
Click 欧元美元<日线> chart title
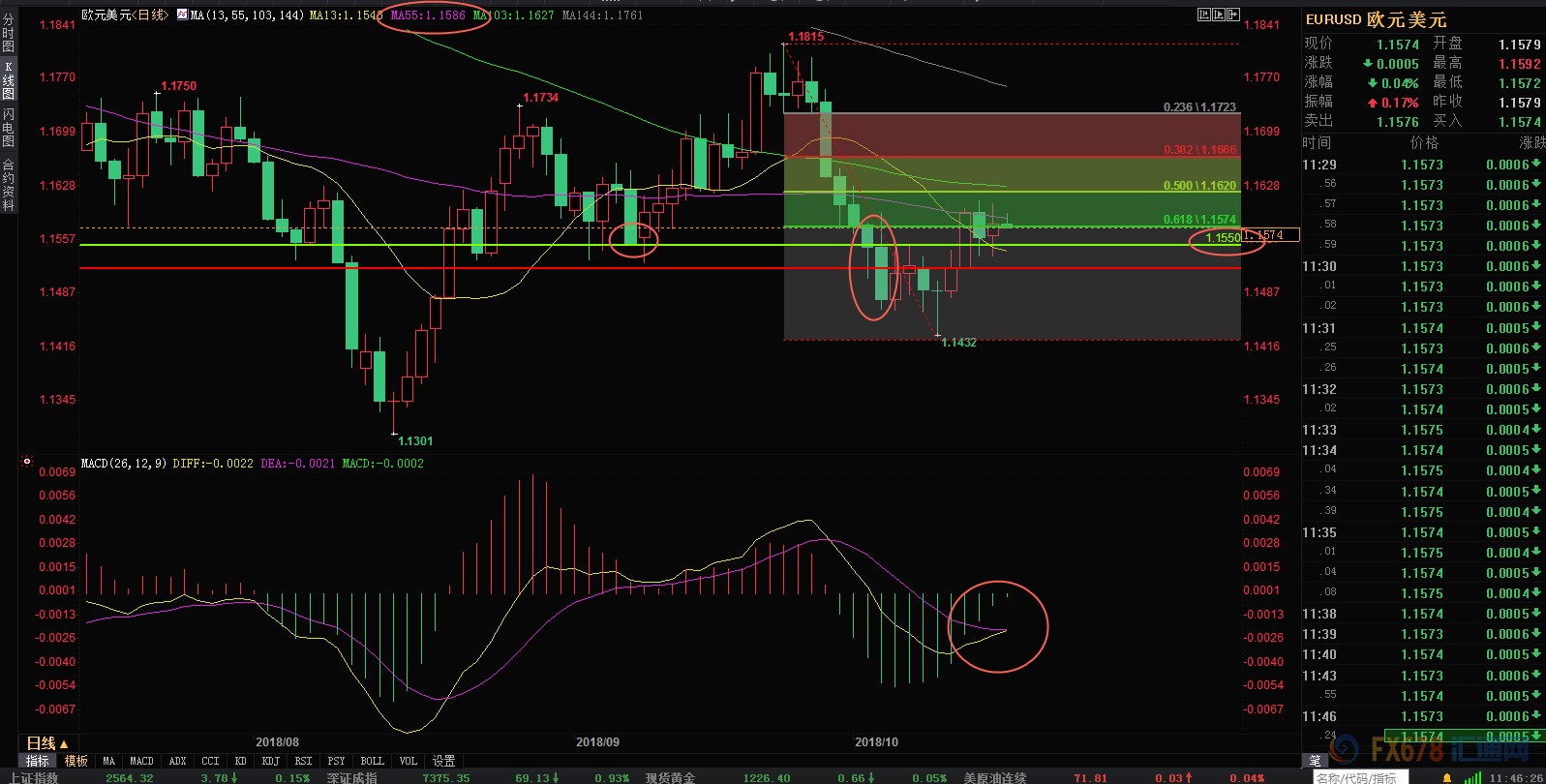tap(125, 15)
